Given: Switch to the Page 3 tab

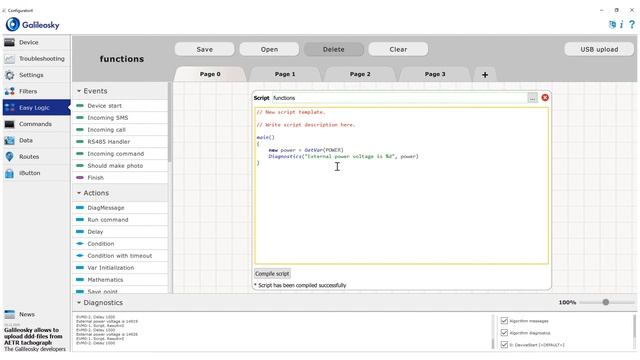Looking at the screenshot, I should [x=435, y=74].
